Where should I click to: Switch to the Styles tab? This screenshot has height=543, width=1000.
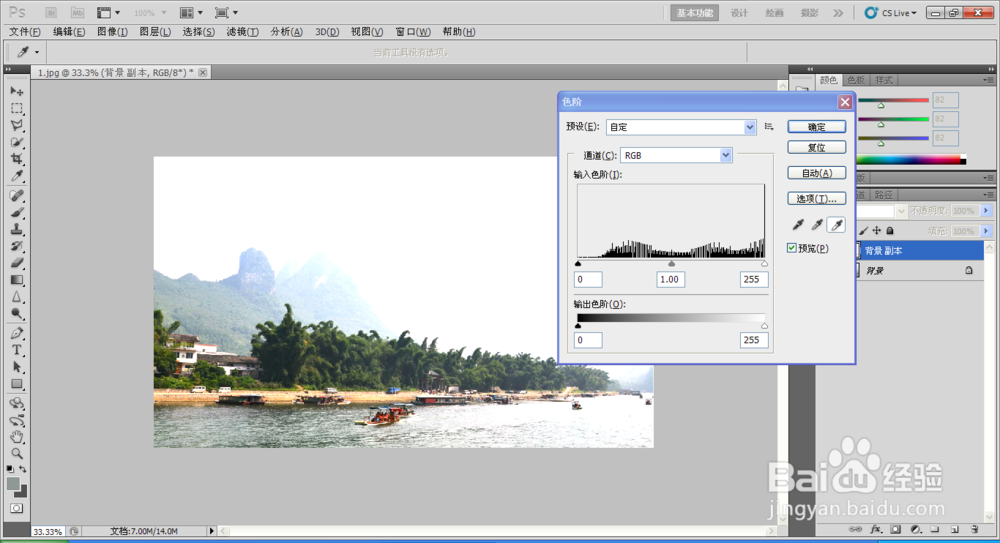tap(884, 80)
